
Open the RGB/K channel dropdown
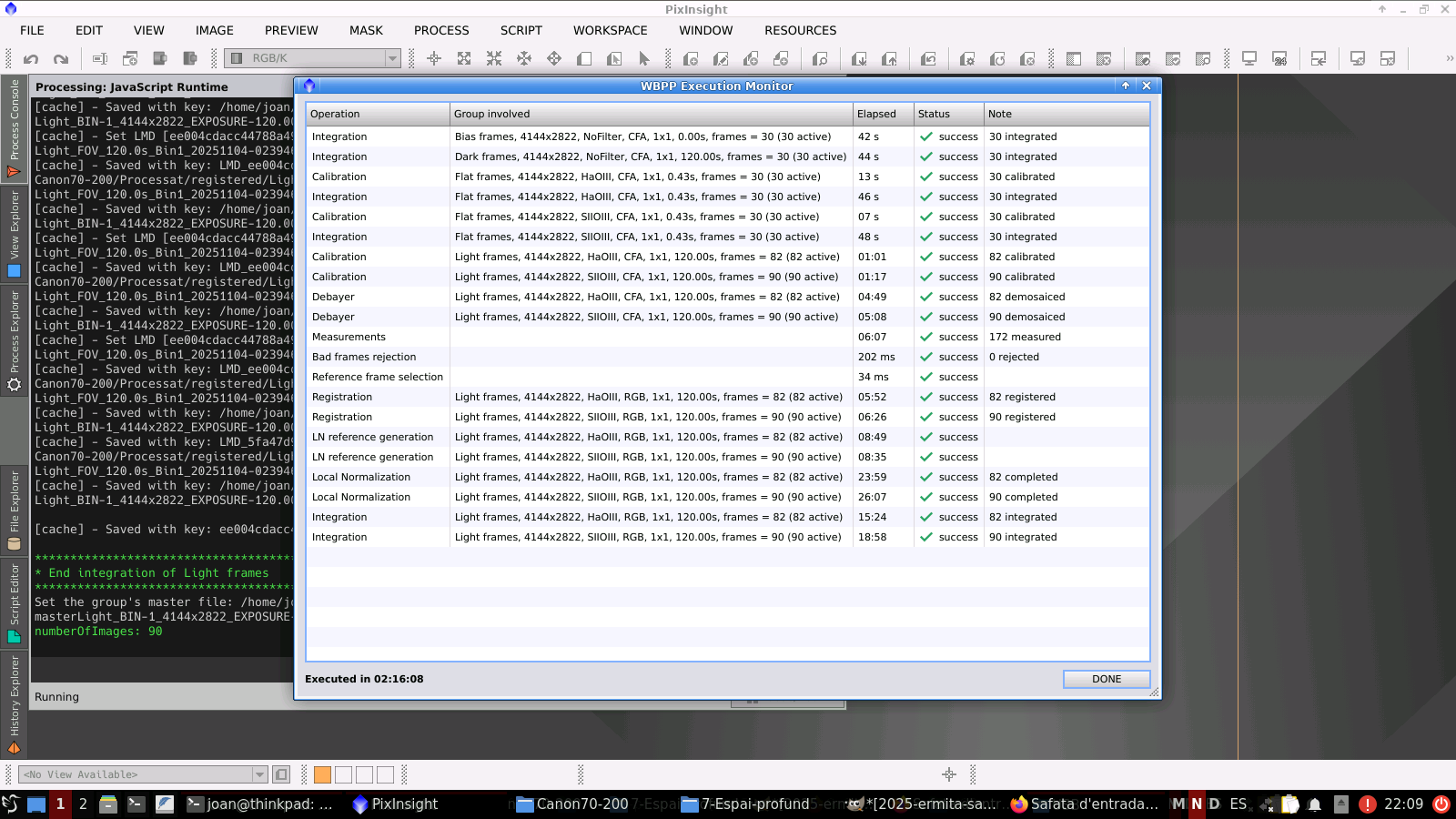click(312, 58)
